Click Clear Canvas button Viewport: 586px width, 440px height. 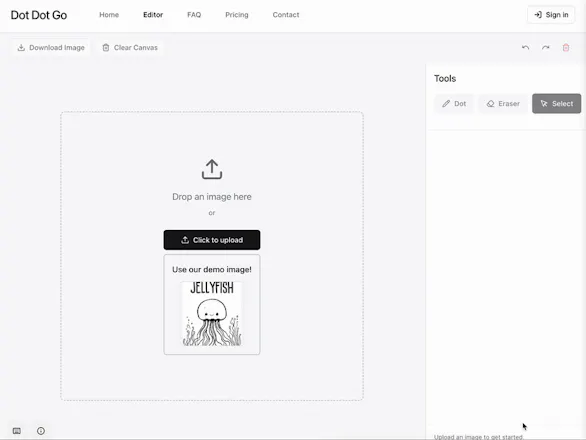point(130,47)
